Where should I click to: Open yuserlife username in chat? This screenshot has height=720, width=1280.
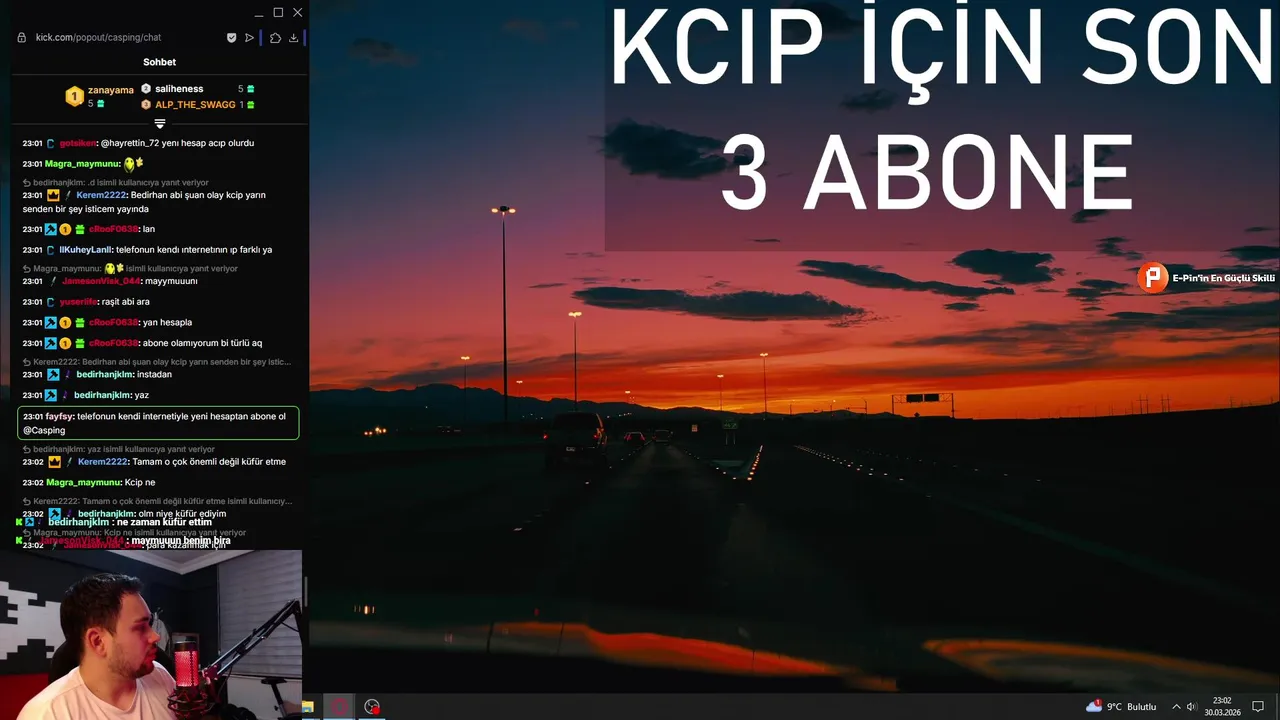[x=78, y=302]
